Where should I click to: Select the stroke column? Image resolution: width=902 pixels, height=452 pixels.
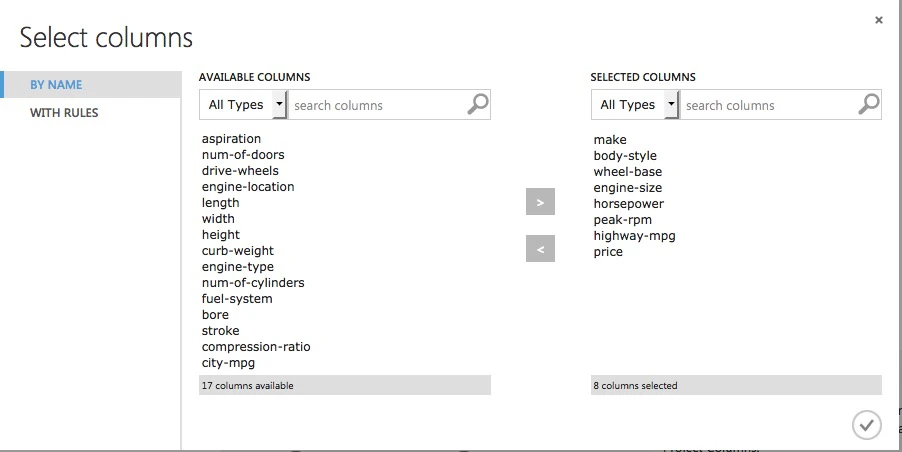pos(220,331)
